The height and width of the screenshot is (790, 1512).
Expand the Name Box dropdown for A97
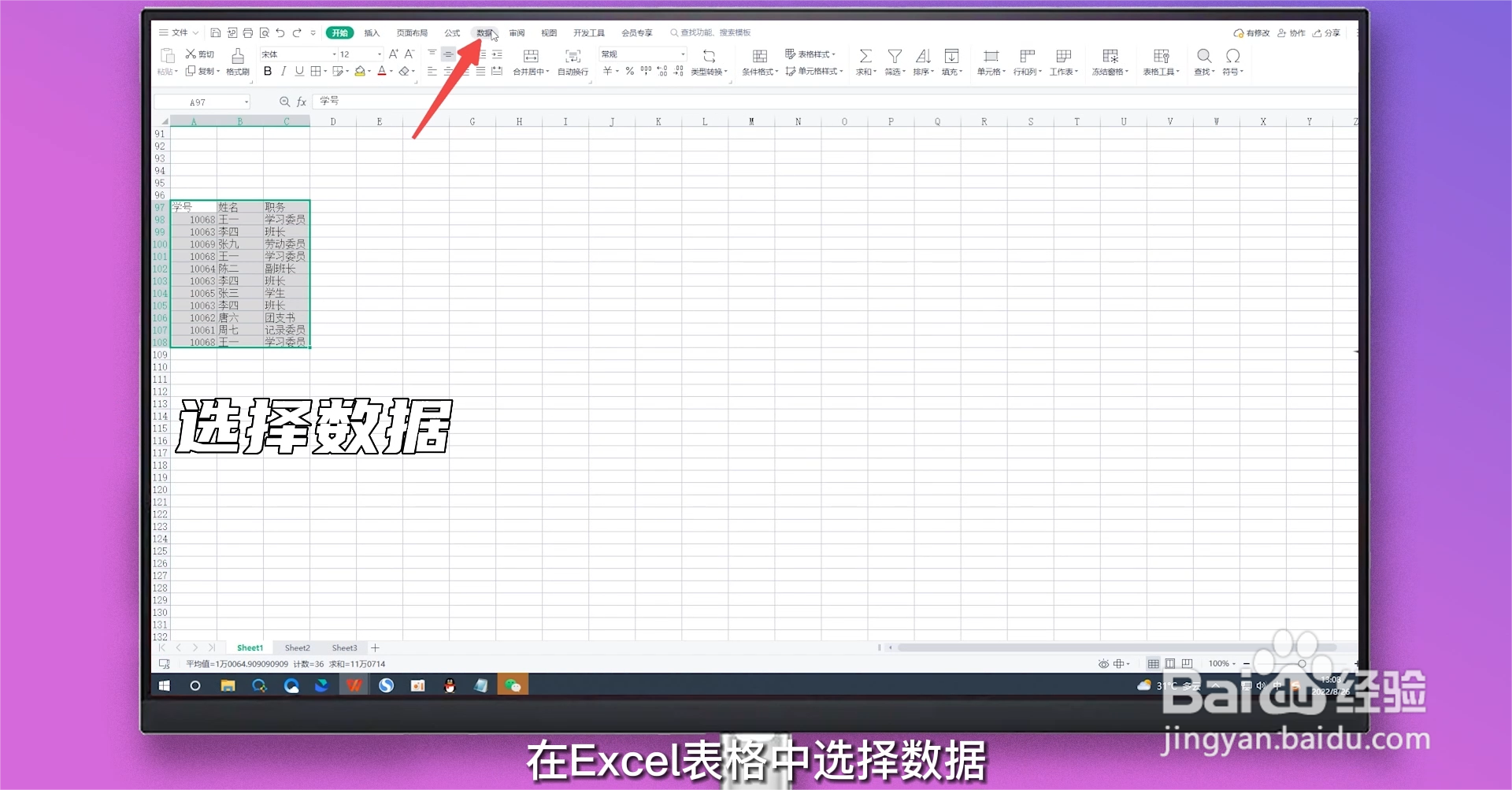coord(246,102)
